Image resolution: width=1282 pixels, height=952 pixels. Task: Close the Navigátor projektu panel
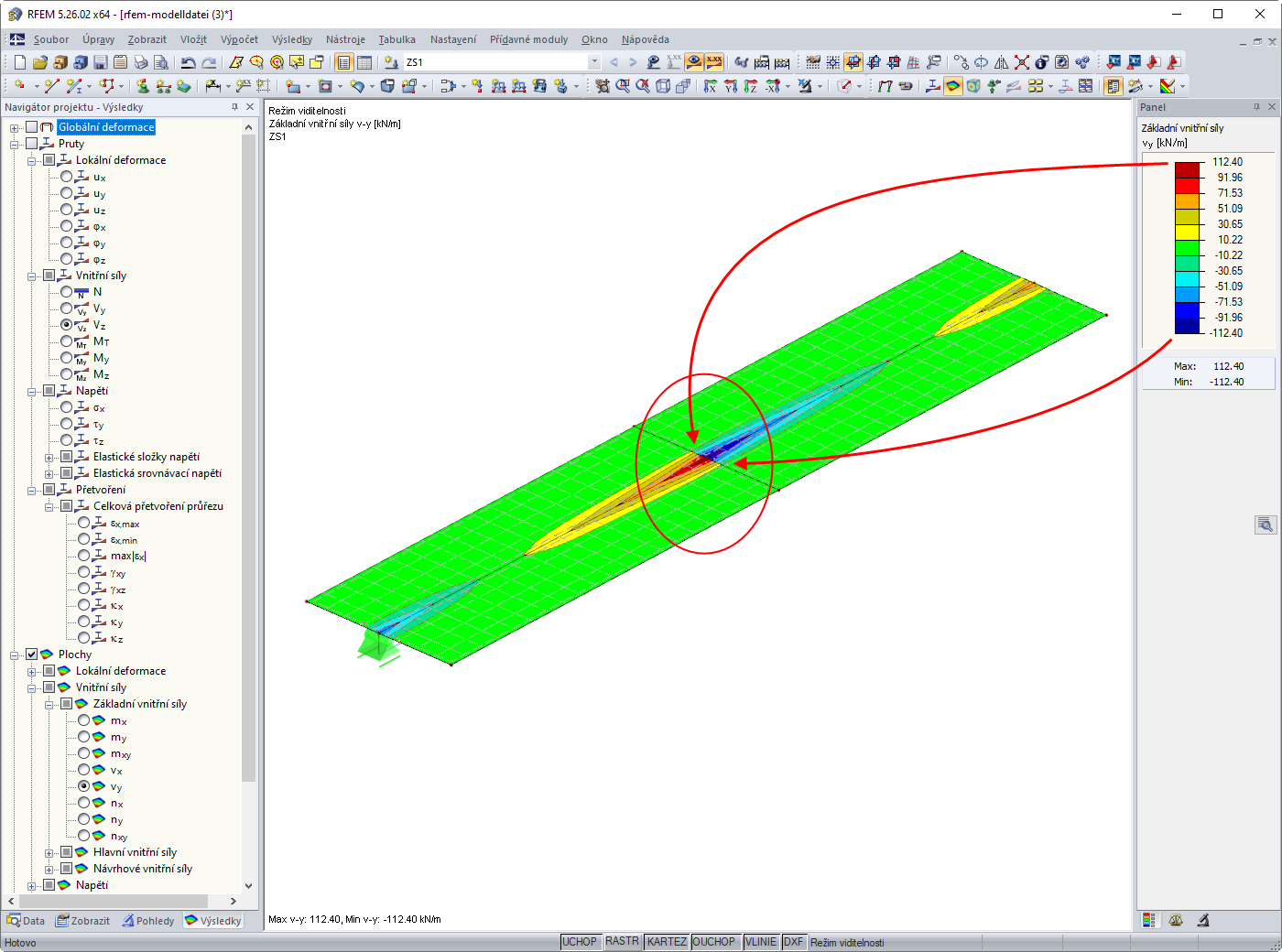tap(250, 107)
